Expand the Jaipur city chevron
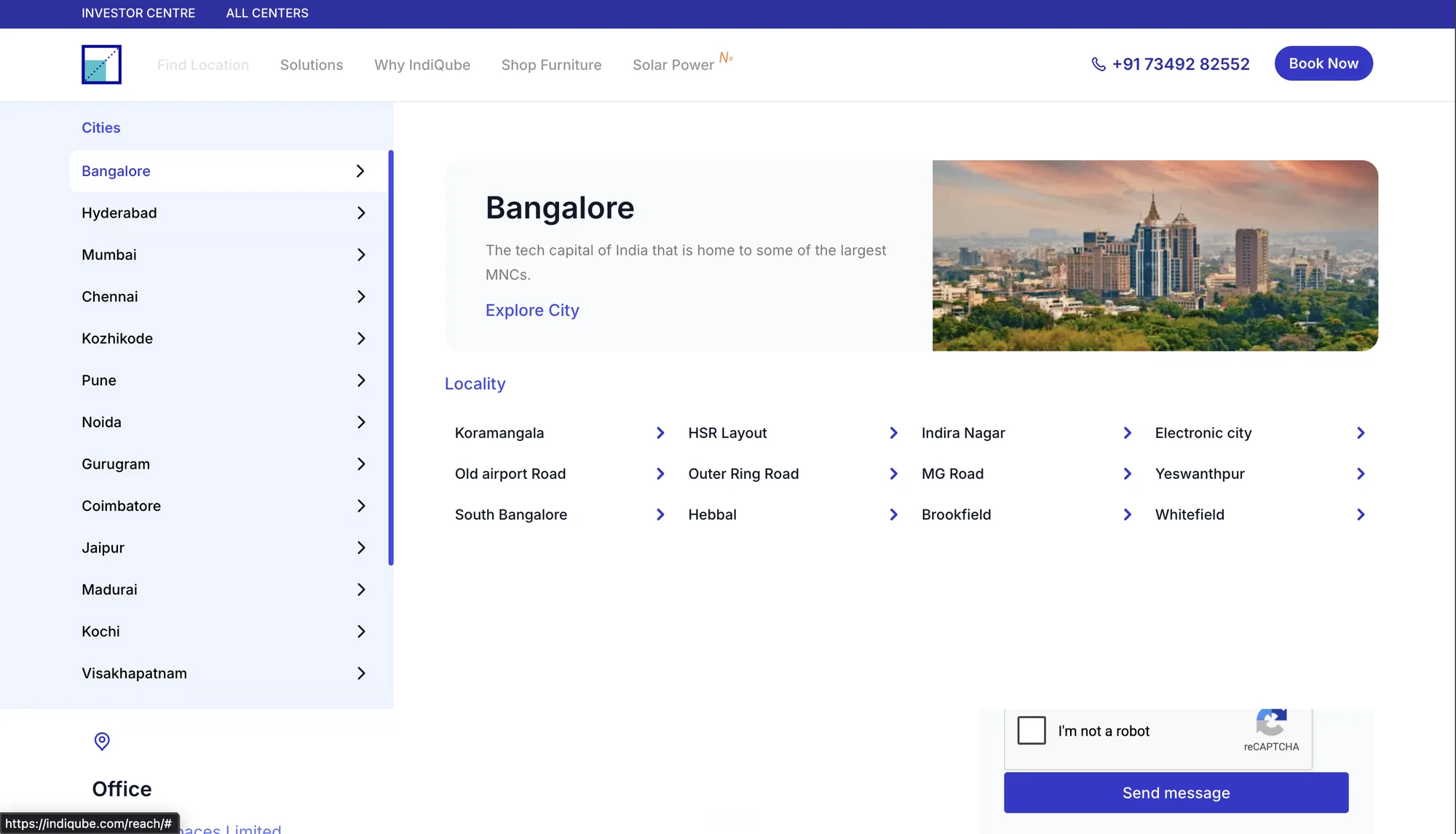 tap(361, 548)
